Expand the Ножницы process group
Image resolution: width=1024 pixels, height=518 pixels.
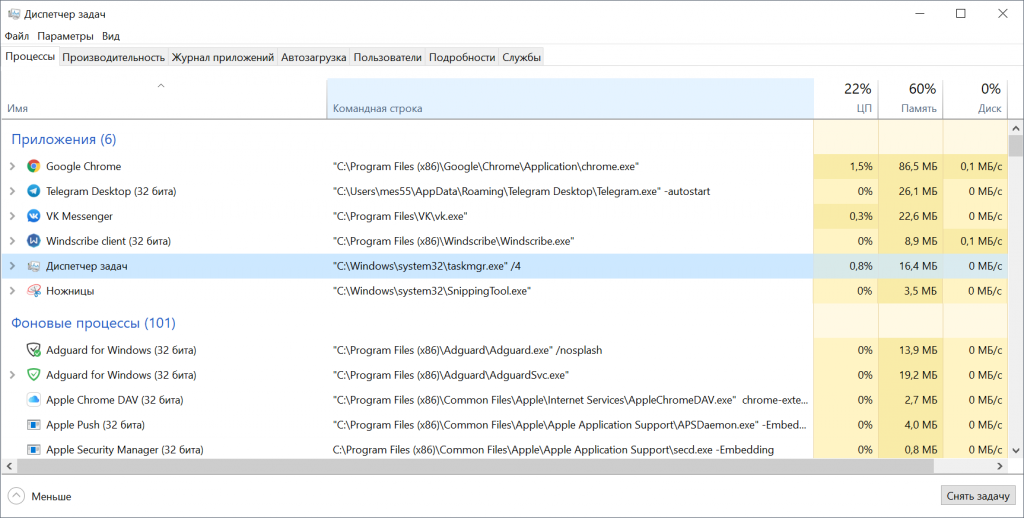(x=12, y=291)
